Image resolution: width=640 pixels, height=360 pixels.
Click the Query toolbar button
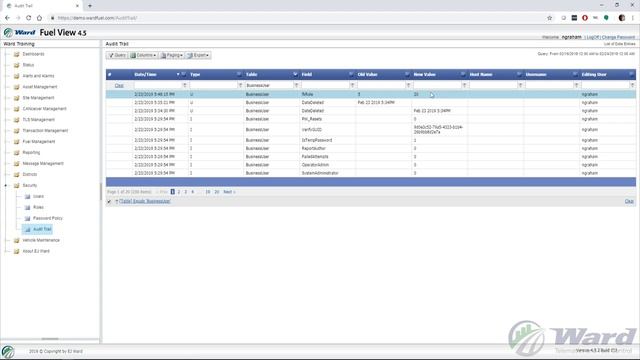117,55
